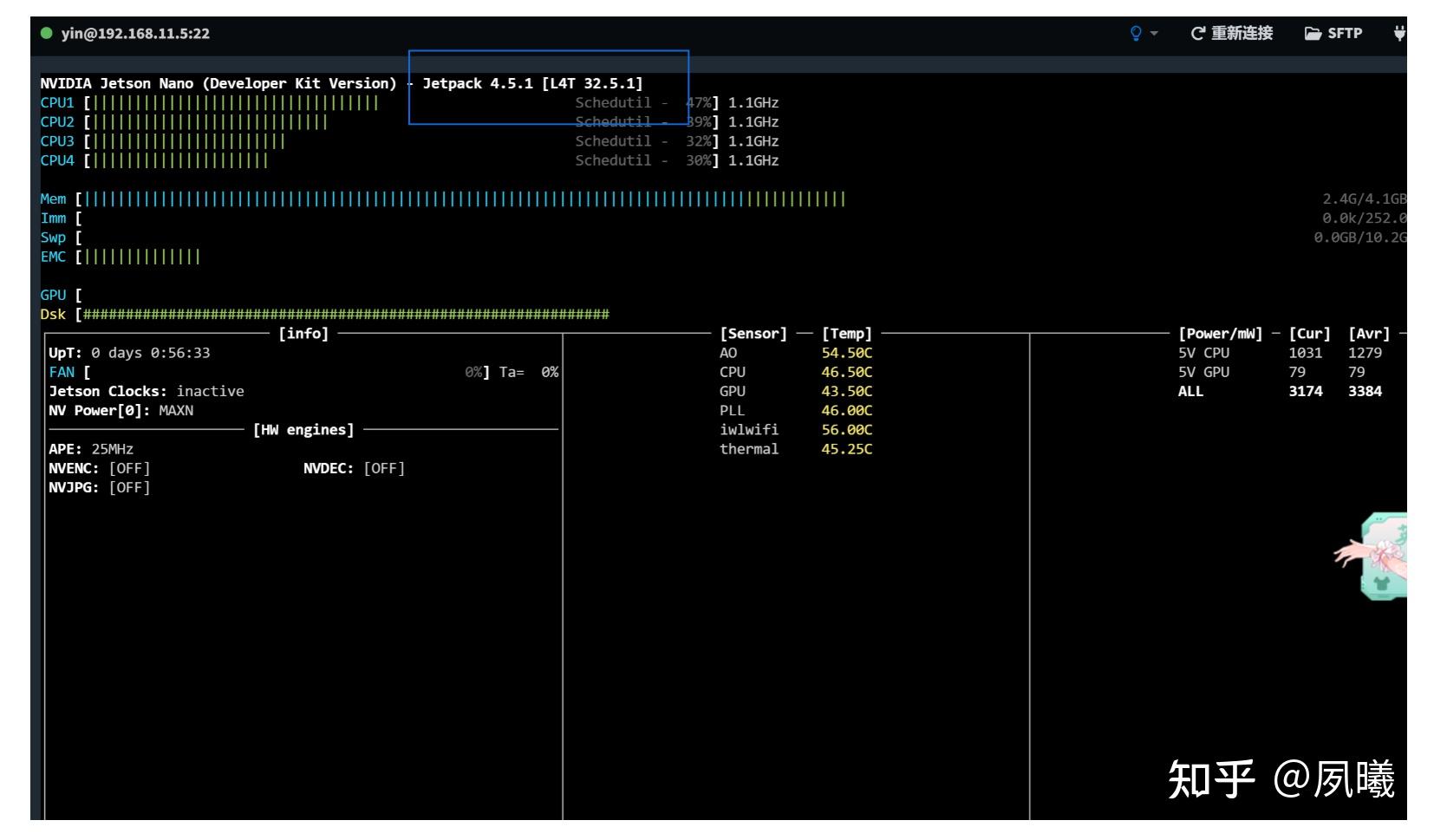Click the [Temp] column header
This screenshot has width=1434, height=840.
tap(847, 334)
